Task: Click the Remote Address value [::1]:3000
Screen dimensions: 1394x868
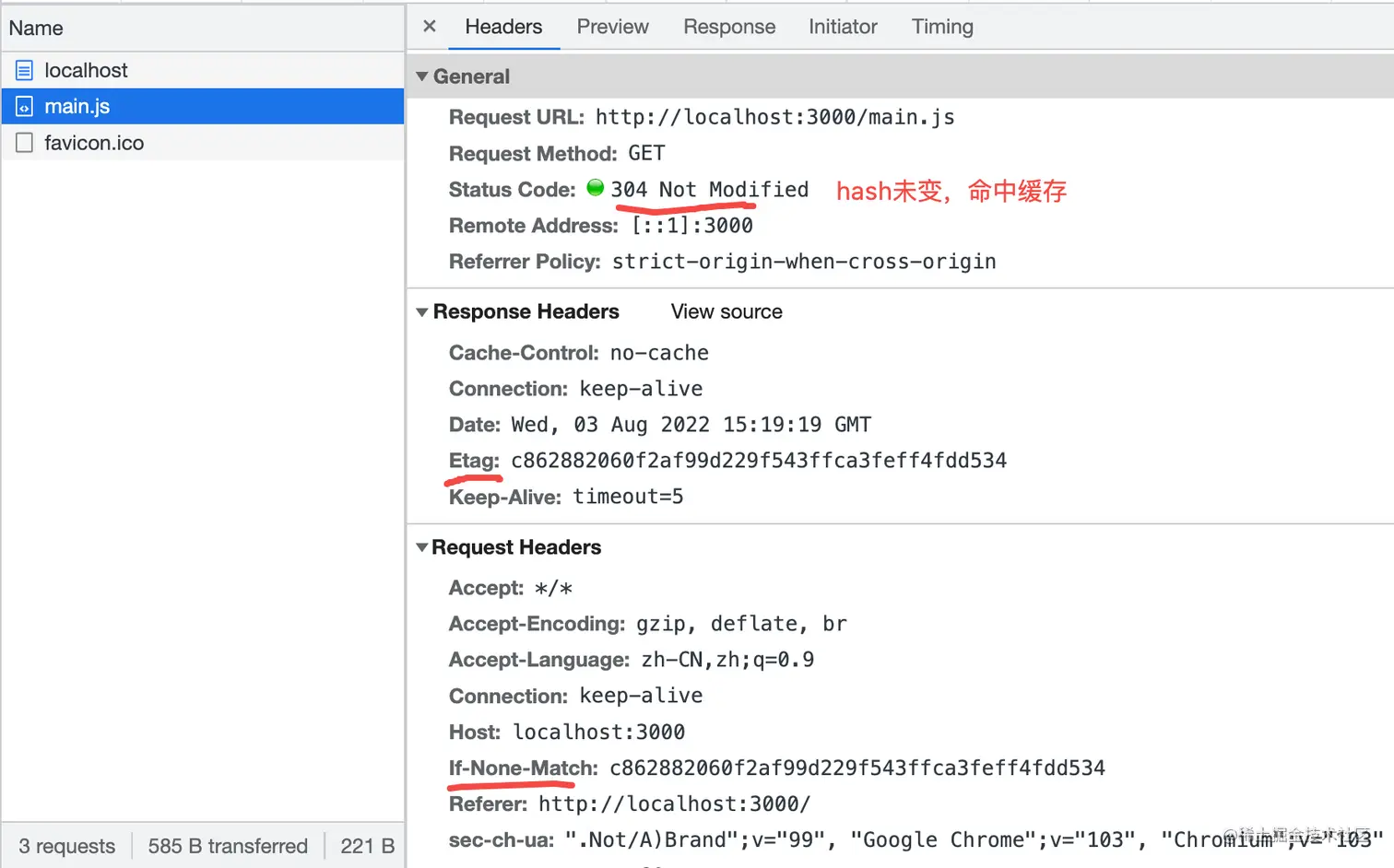Action: click(691, 226)
